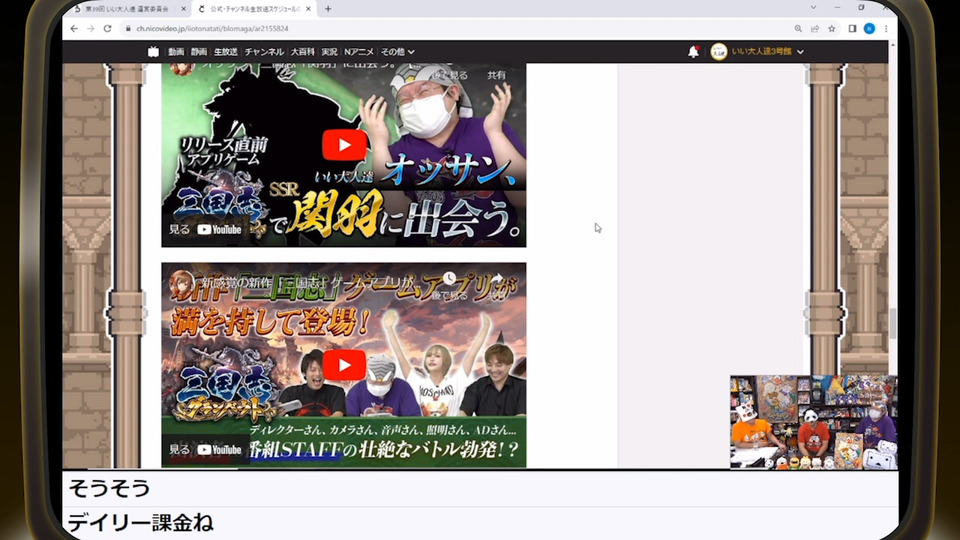
Task: Open 見る YouTube link on 満を持して登場 video
Action: (x=205, y=450)
